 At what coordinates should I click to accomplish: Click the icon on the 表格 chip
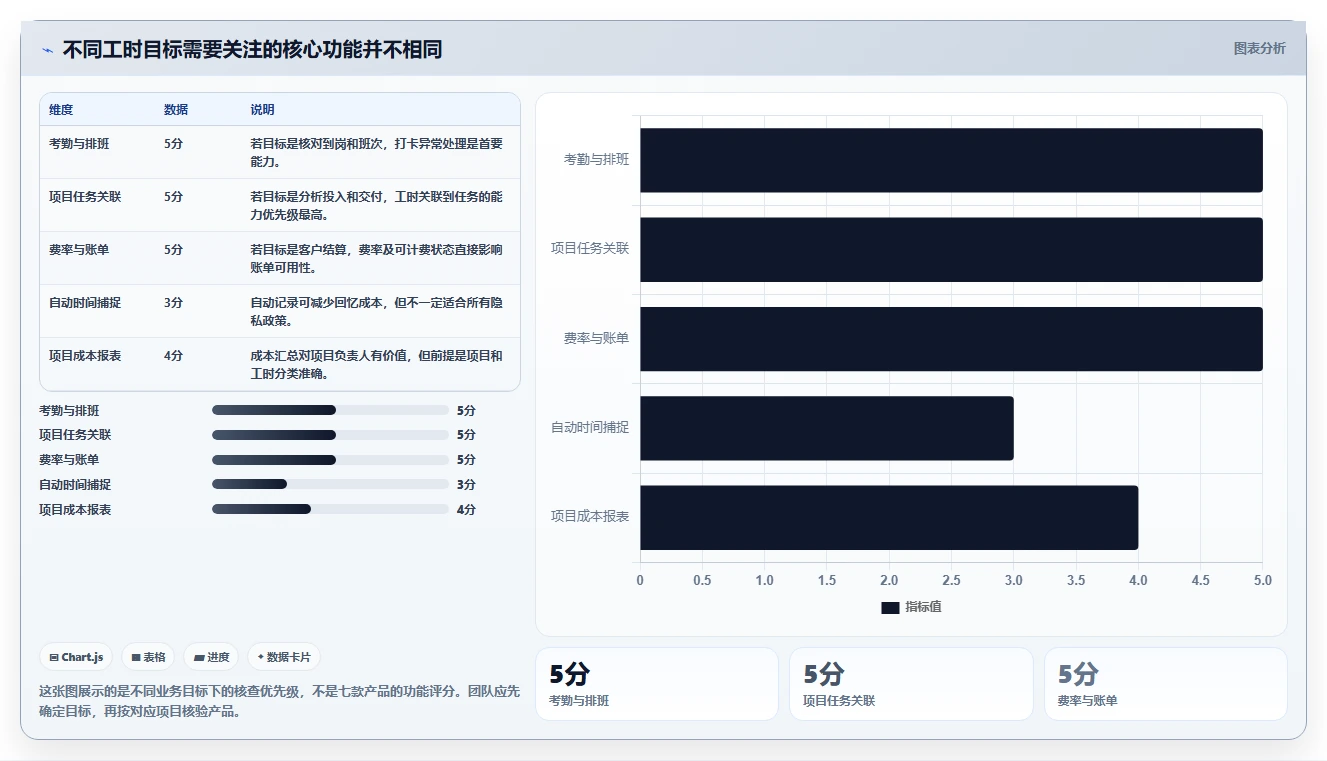(x=136, y=657)
